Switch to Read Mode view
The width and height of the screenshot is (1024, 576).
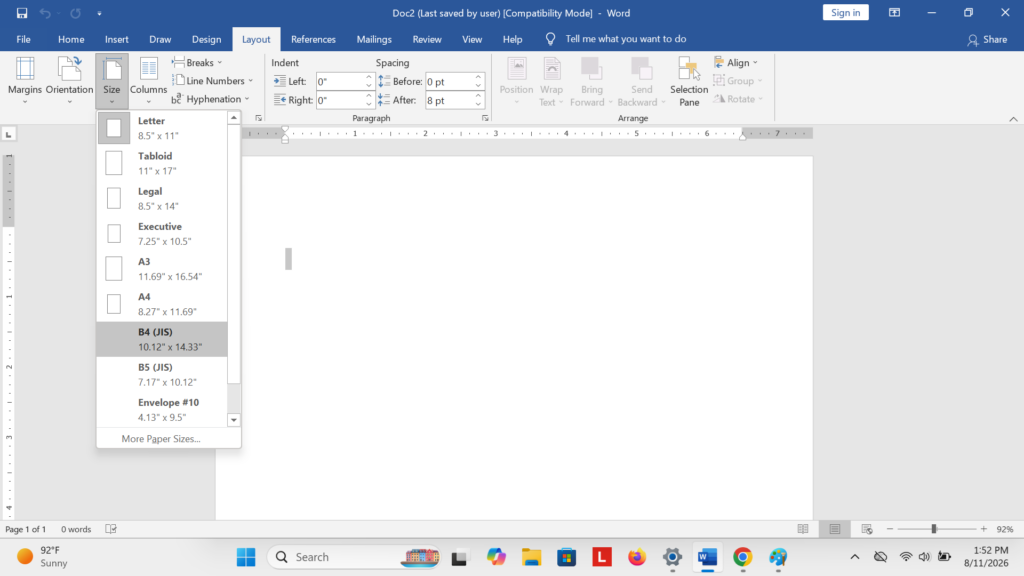[x=803, y=529]
